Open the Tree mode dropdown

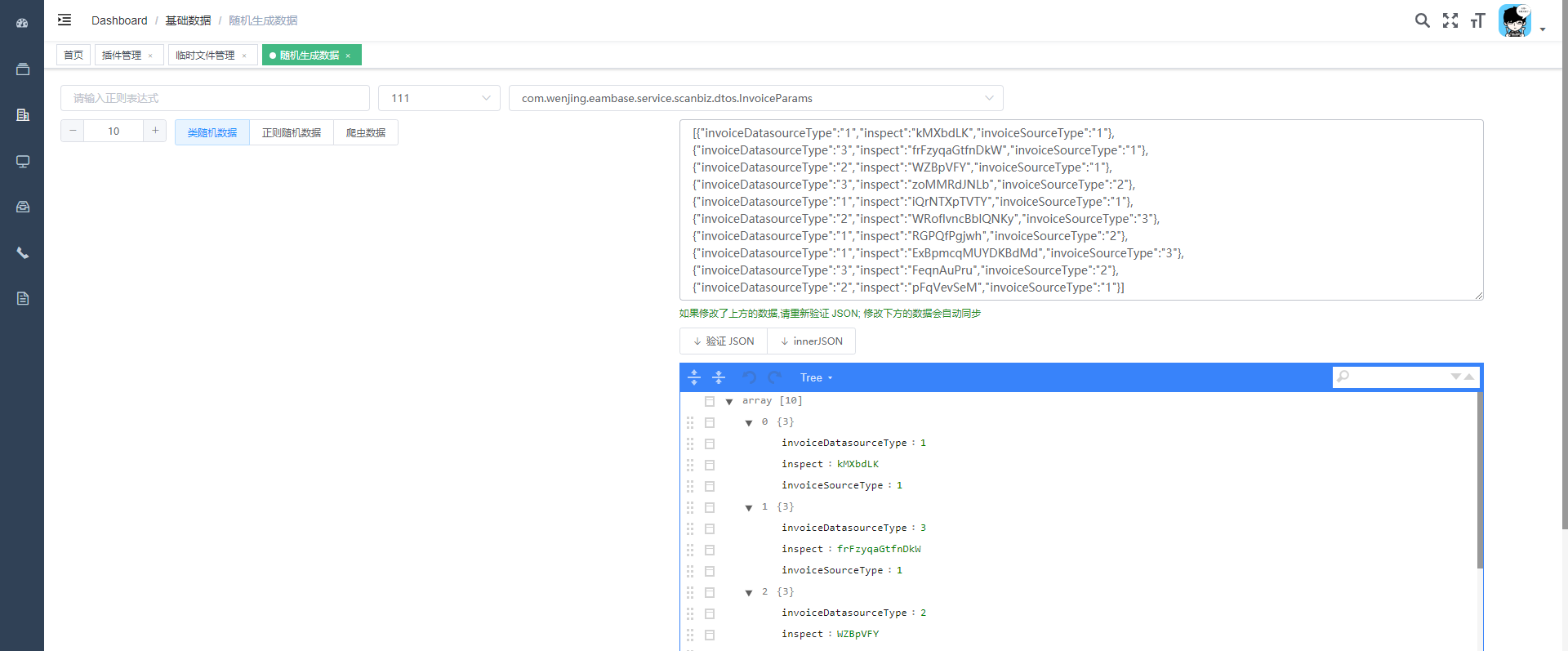click(816, 377)
